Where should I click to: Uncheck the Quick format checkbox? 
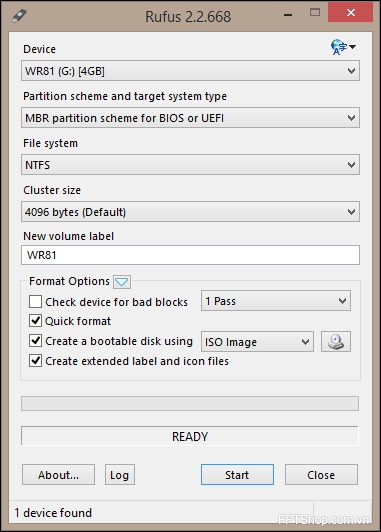(36, 321)
